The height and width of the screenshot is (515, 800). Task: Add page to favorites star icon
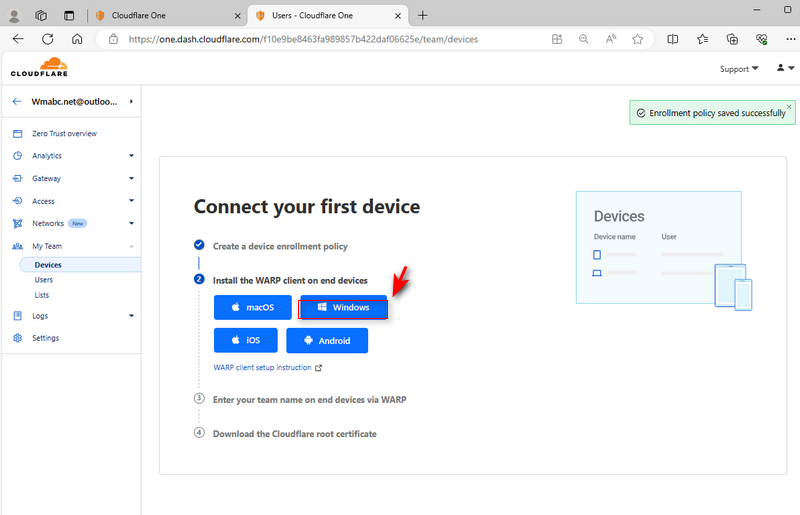point(637,39)
